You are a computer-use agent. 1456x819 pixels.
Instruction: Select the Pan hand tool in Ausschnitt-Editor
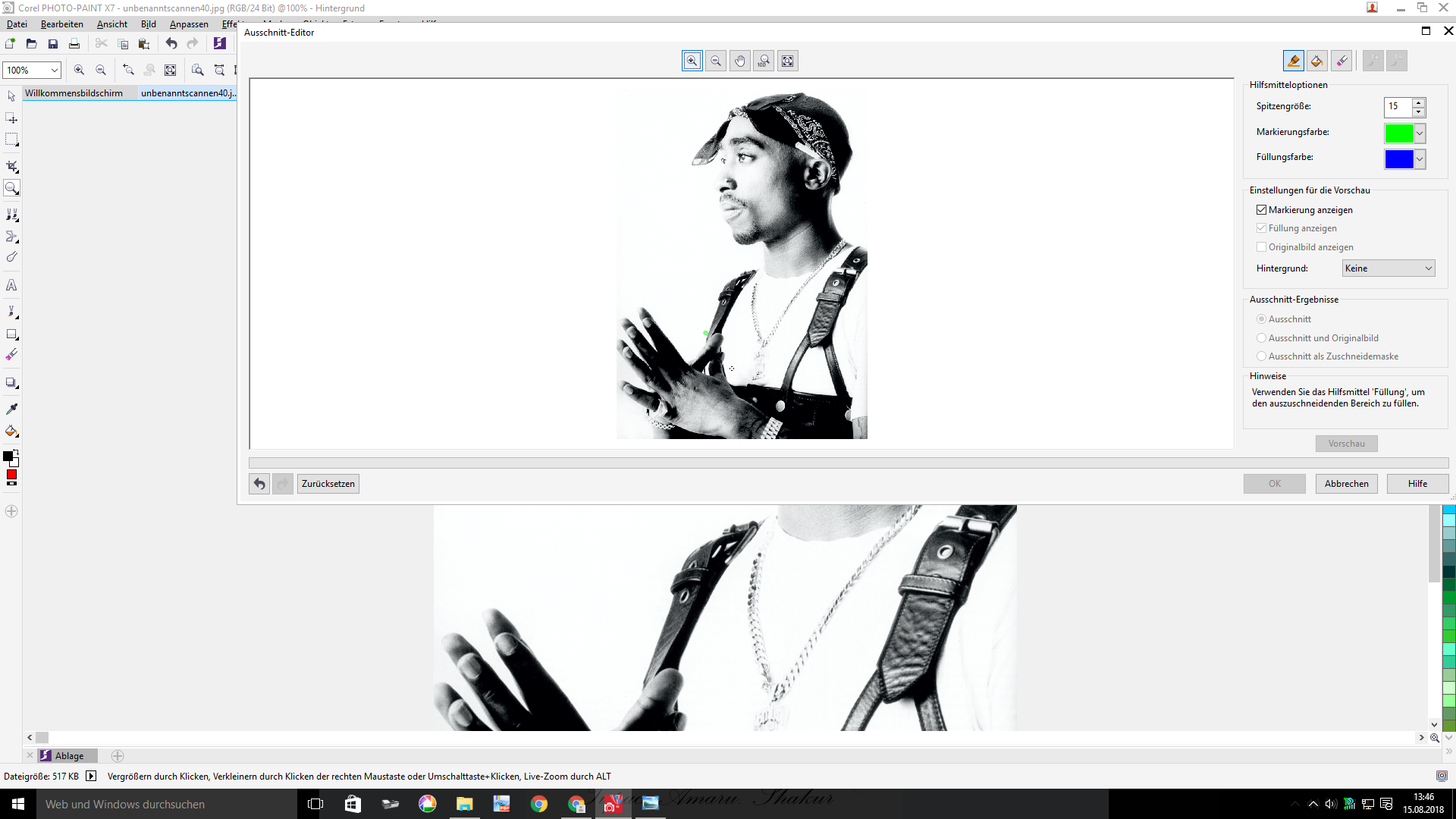740,61
